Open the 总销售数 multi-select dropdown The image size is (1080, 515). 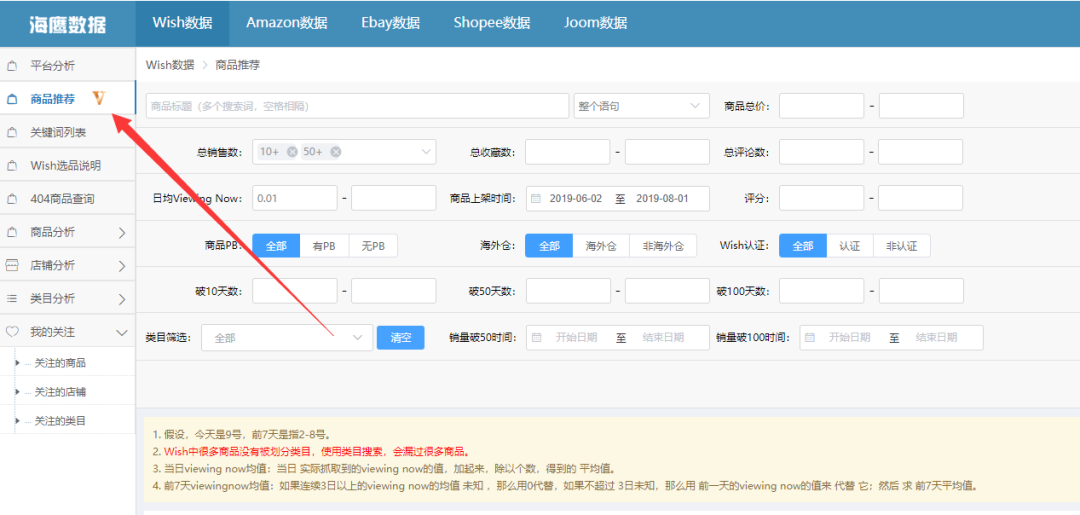point(344,151)
